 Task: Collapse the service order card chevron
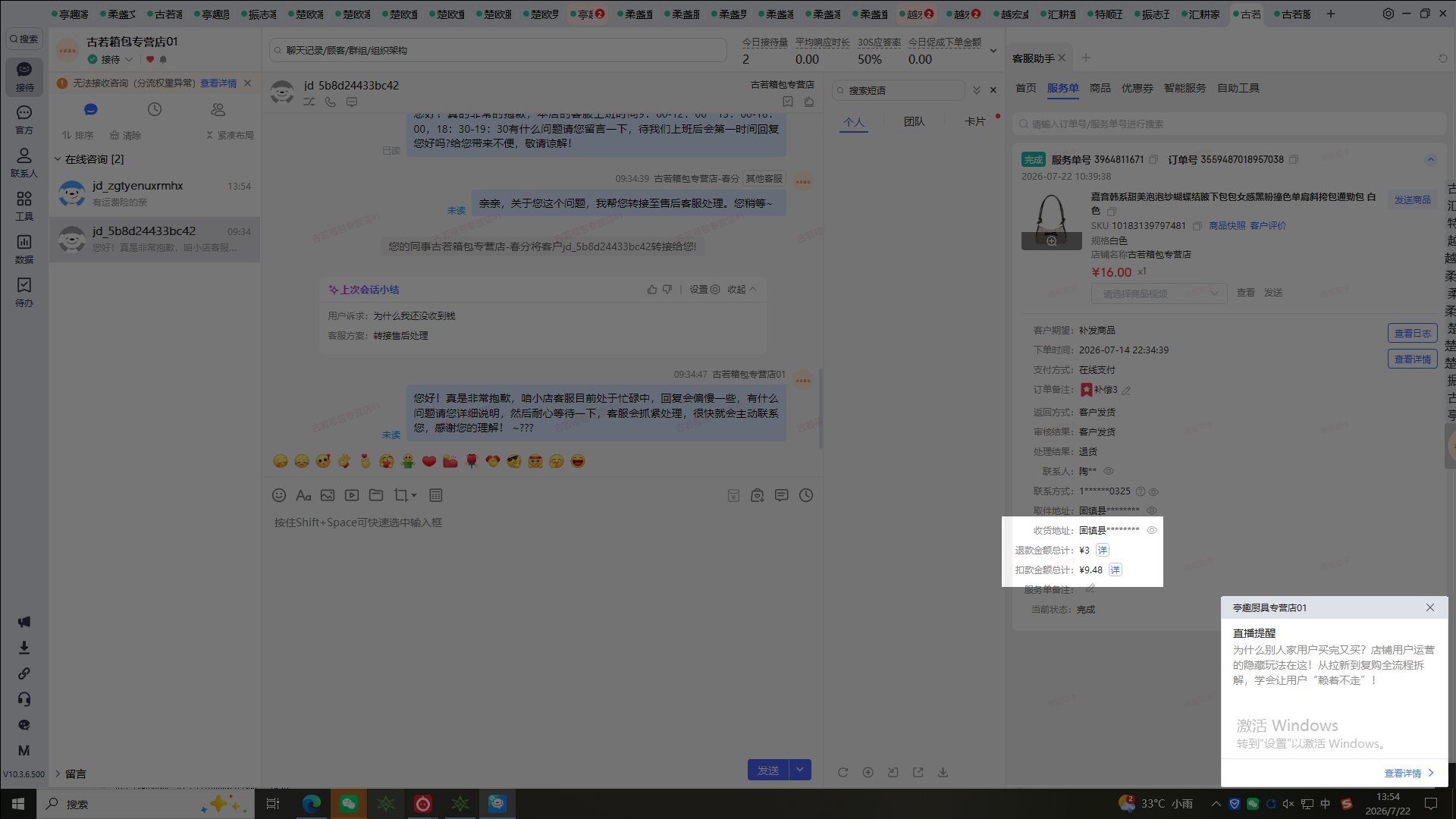1430,159
